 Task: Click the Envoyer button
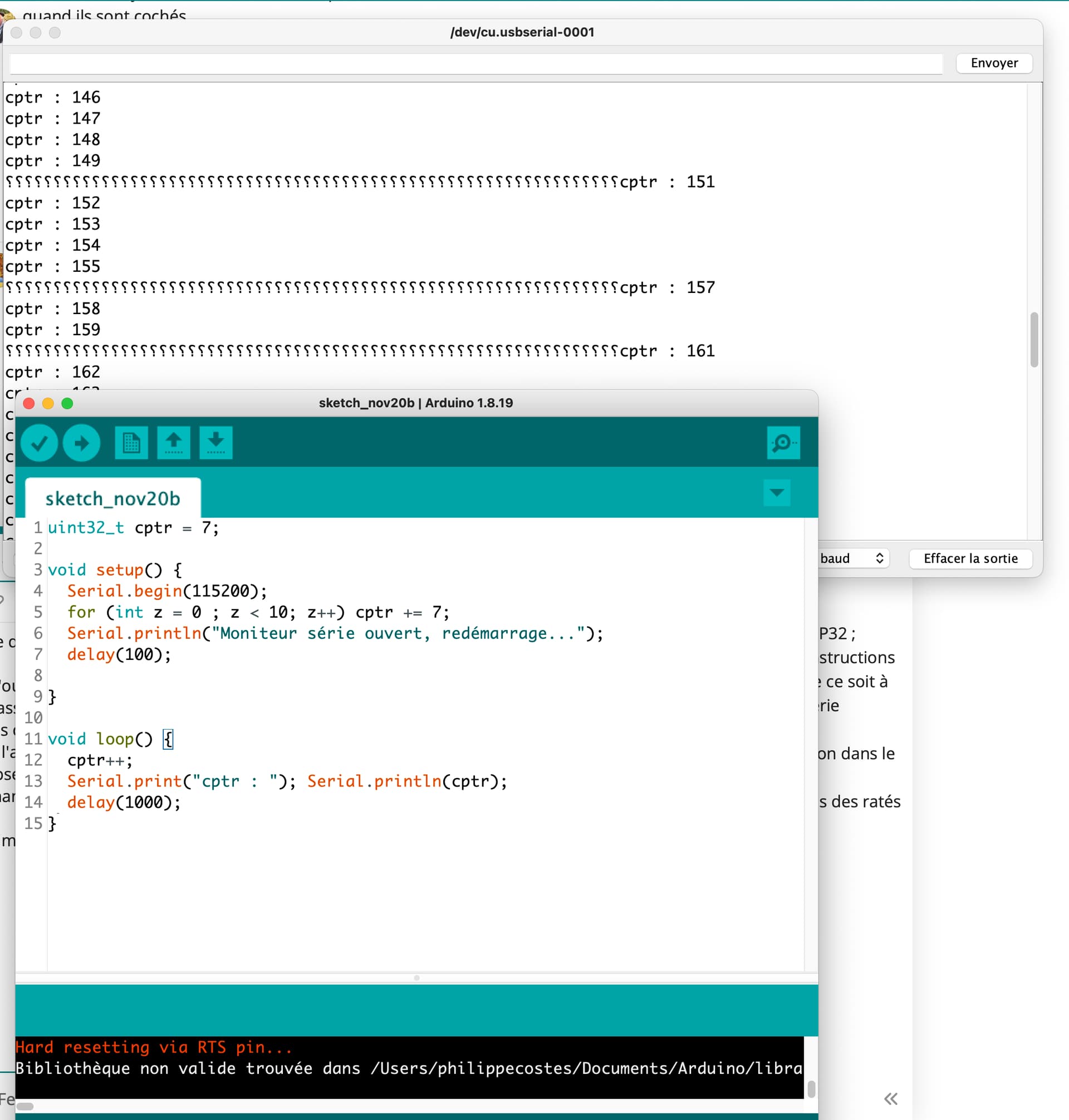(x=994, y=63)
